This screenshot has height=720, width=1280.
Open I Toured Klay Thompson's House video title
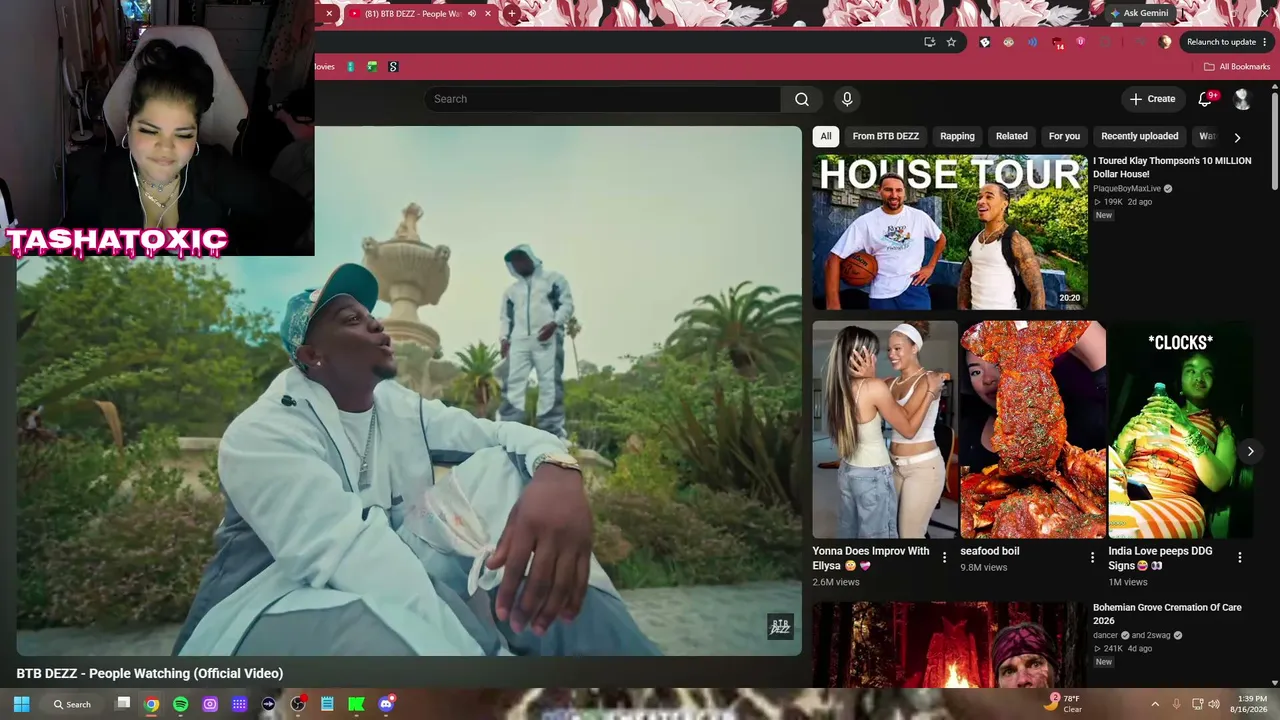pos(1172,167)
